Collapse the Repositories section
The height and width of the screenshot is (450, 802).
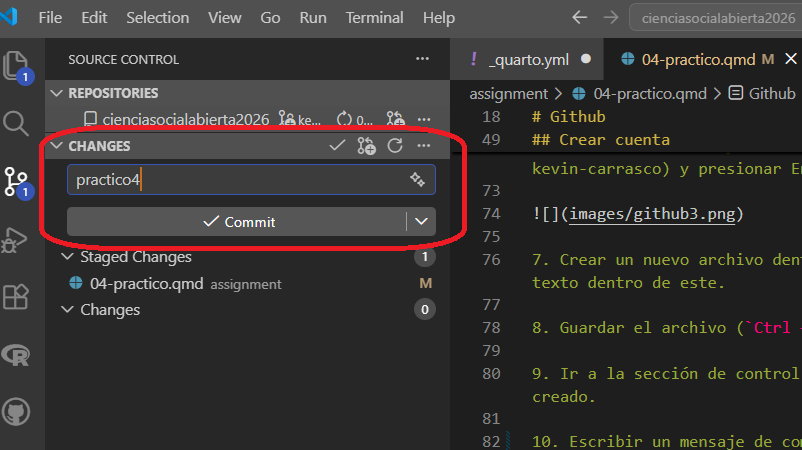[56, 93]
